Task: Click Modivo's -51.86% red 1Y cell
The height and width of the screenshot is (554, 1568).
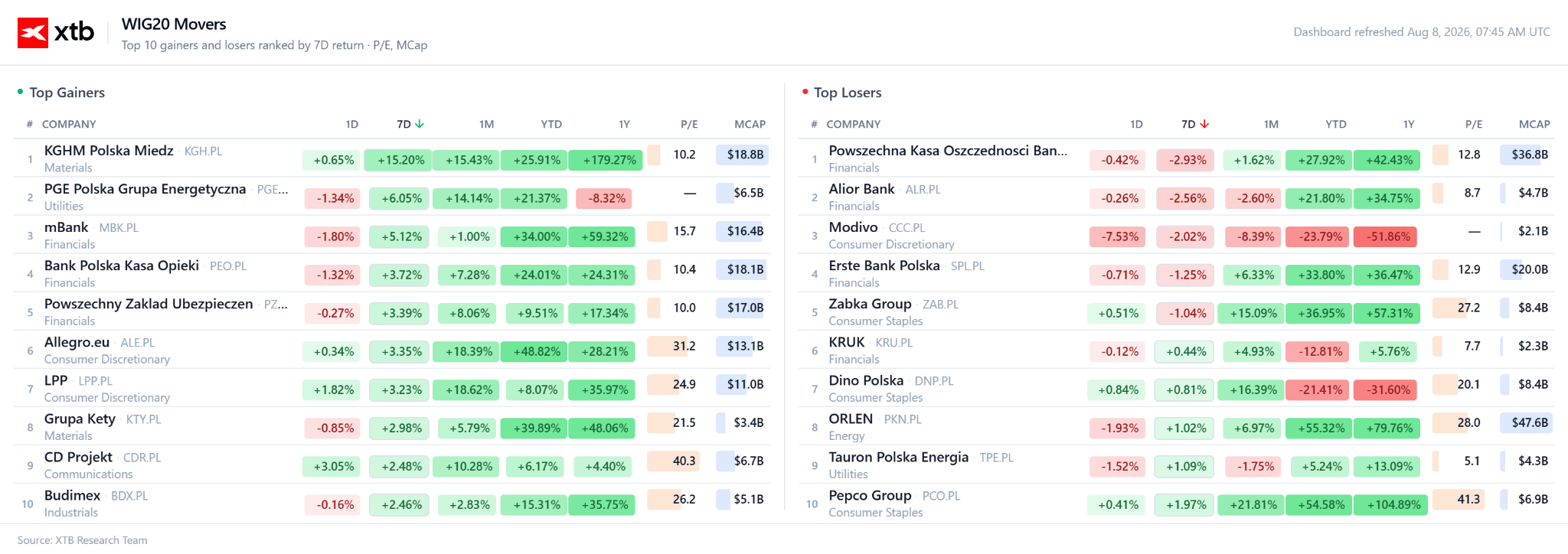Action: click(1385, 236)
